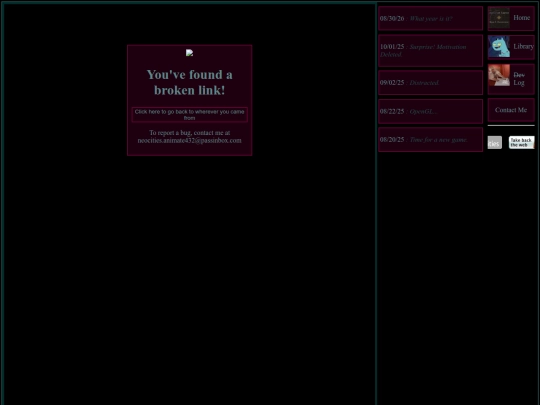Click the Library blue creature icon
The height and width of the screenshot is (405, 540).
[x=499, y=46]
